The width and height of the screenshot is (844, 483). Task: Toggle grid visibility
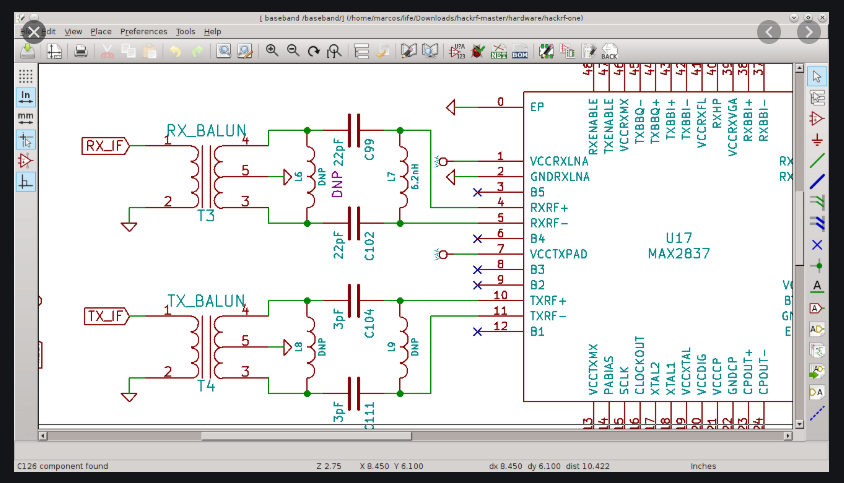click(25, 76)
